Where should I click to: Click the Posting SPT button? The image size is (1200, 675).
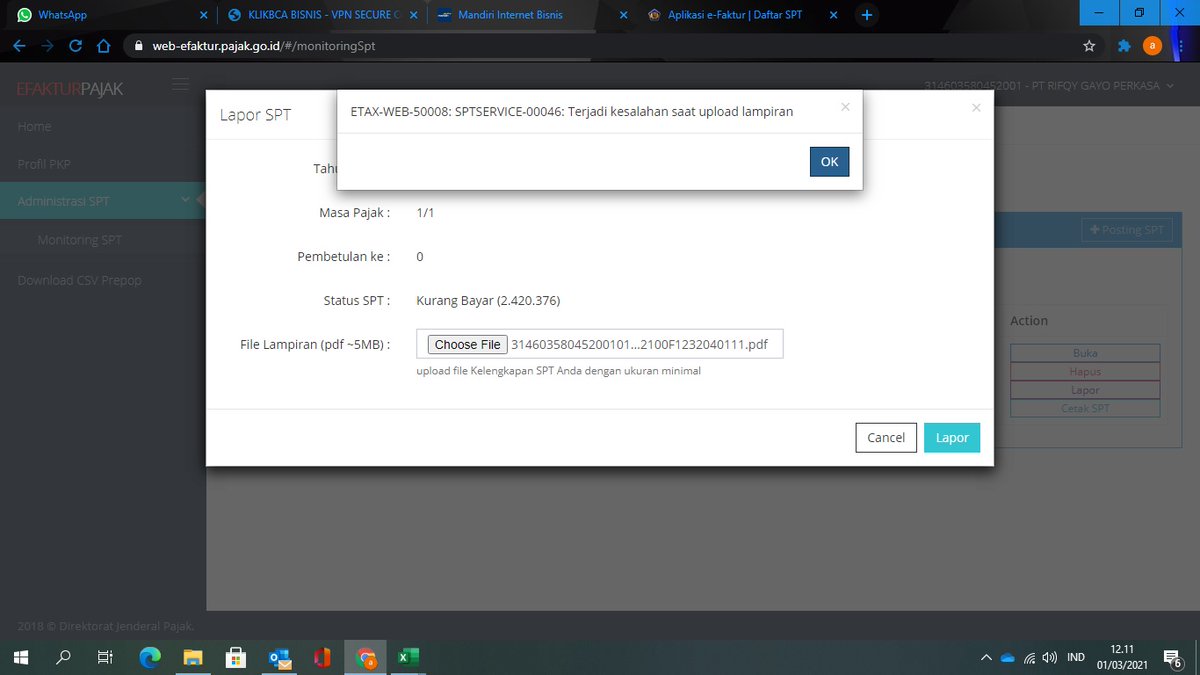point(1126,230)
